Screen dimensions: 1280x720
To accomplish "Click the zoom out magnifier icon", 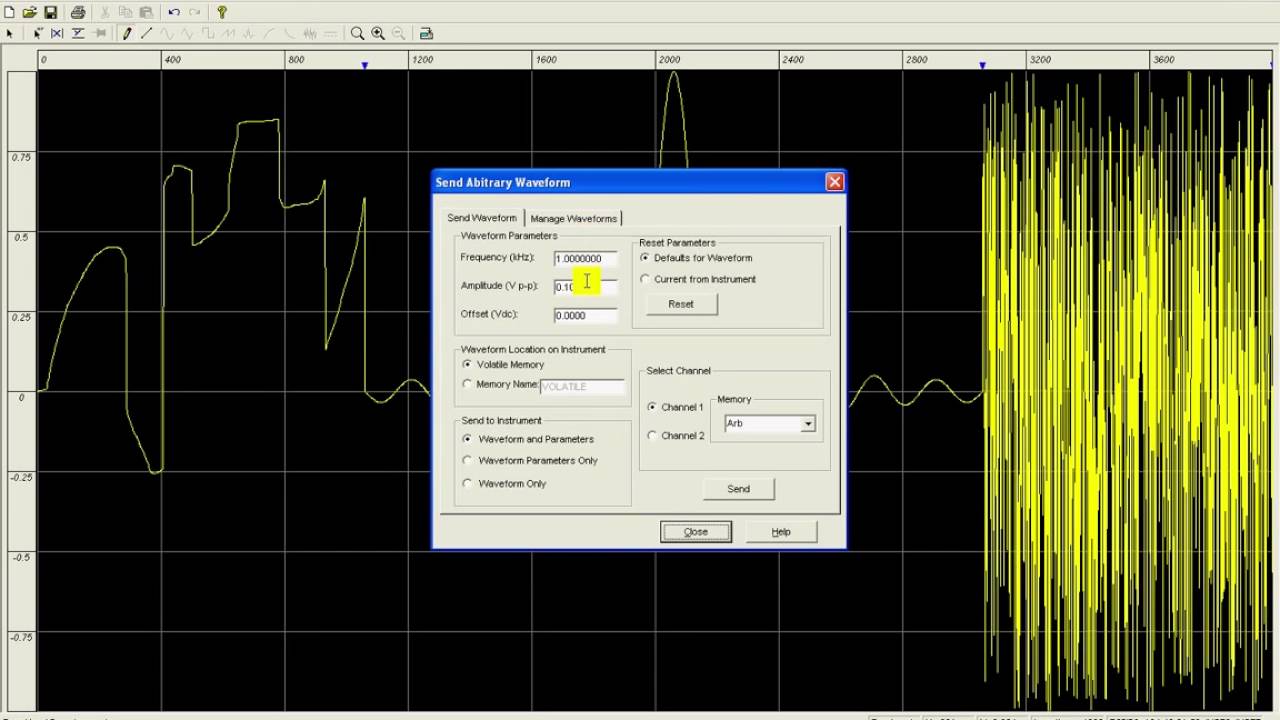I will coord(399,33).
